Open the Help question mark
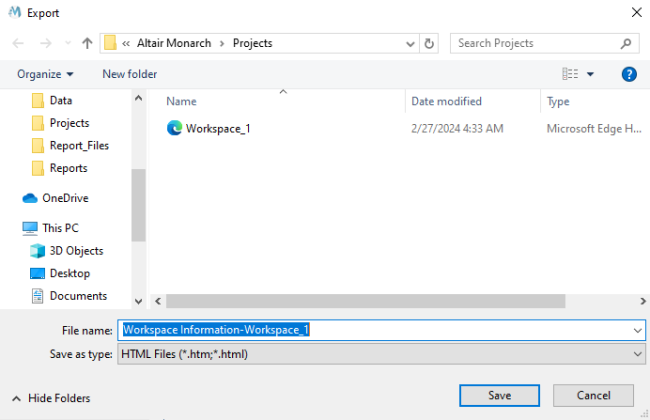The image size is (650, 420). coord(629,74)
